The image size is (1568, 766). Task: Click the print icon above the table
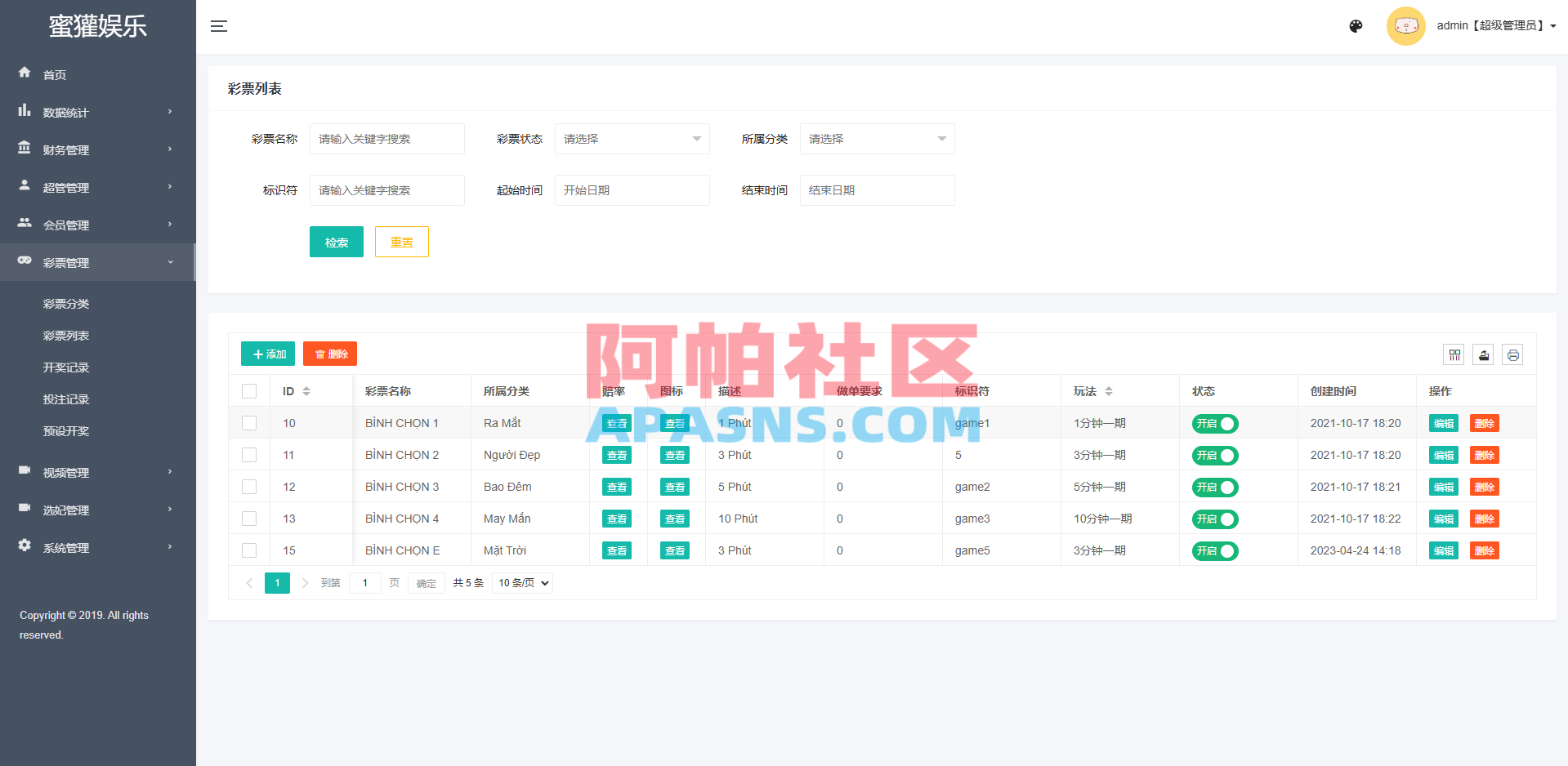click(1512, 354)
